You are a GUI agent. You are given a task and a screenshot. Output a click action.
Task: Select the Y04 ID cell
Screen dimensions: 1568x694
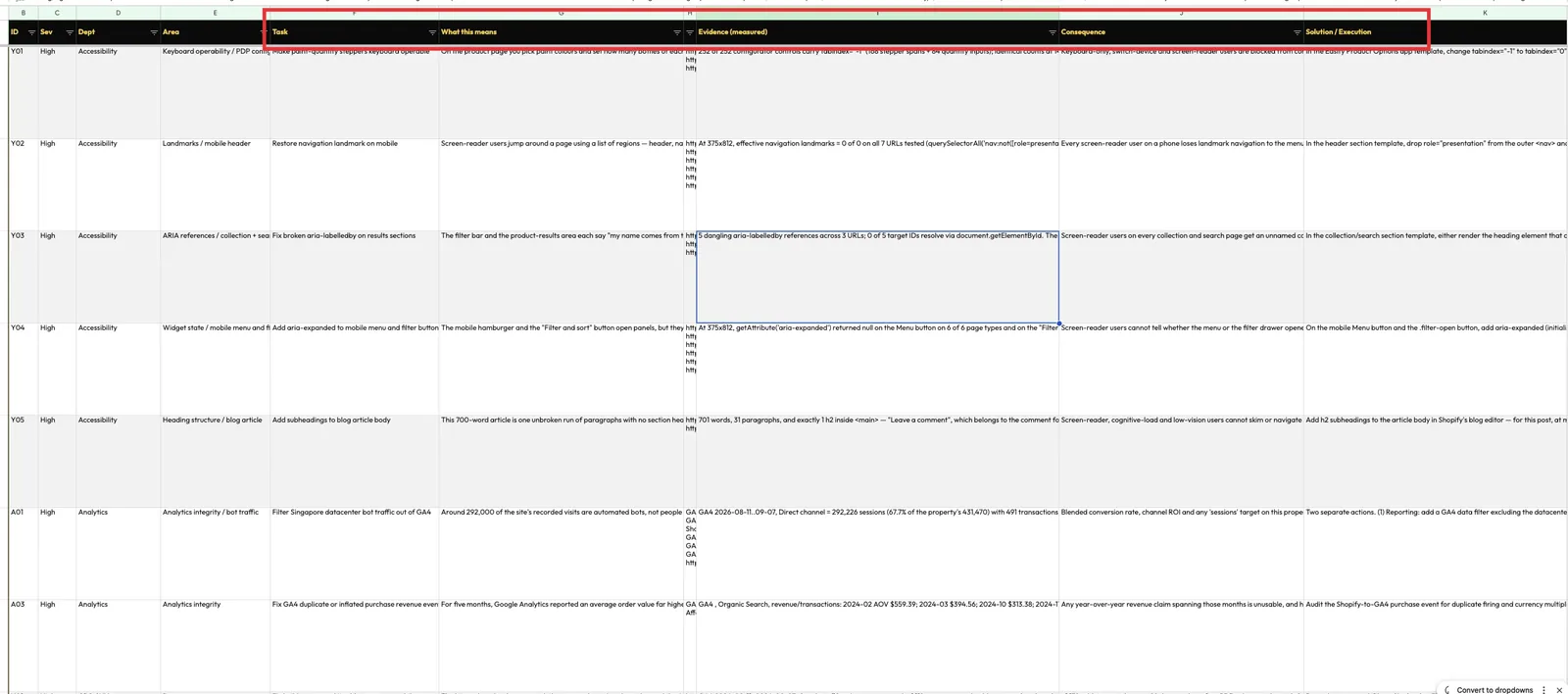[24, 369]
